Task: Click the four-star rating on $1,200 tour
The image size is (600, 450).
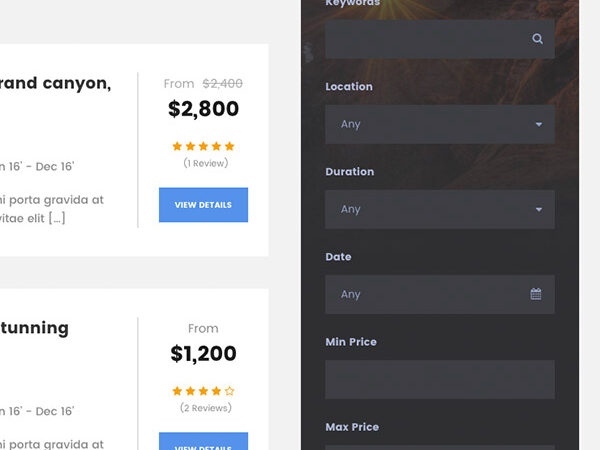Action: 203,391
